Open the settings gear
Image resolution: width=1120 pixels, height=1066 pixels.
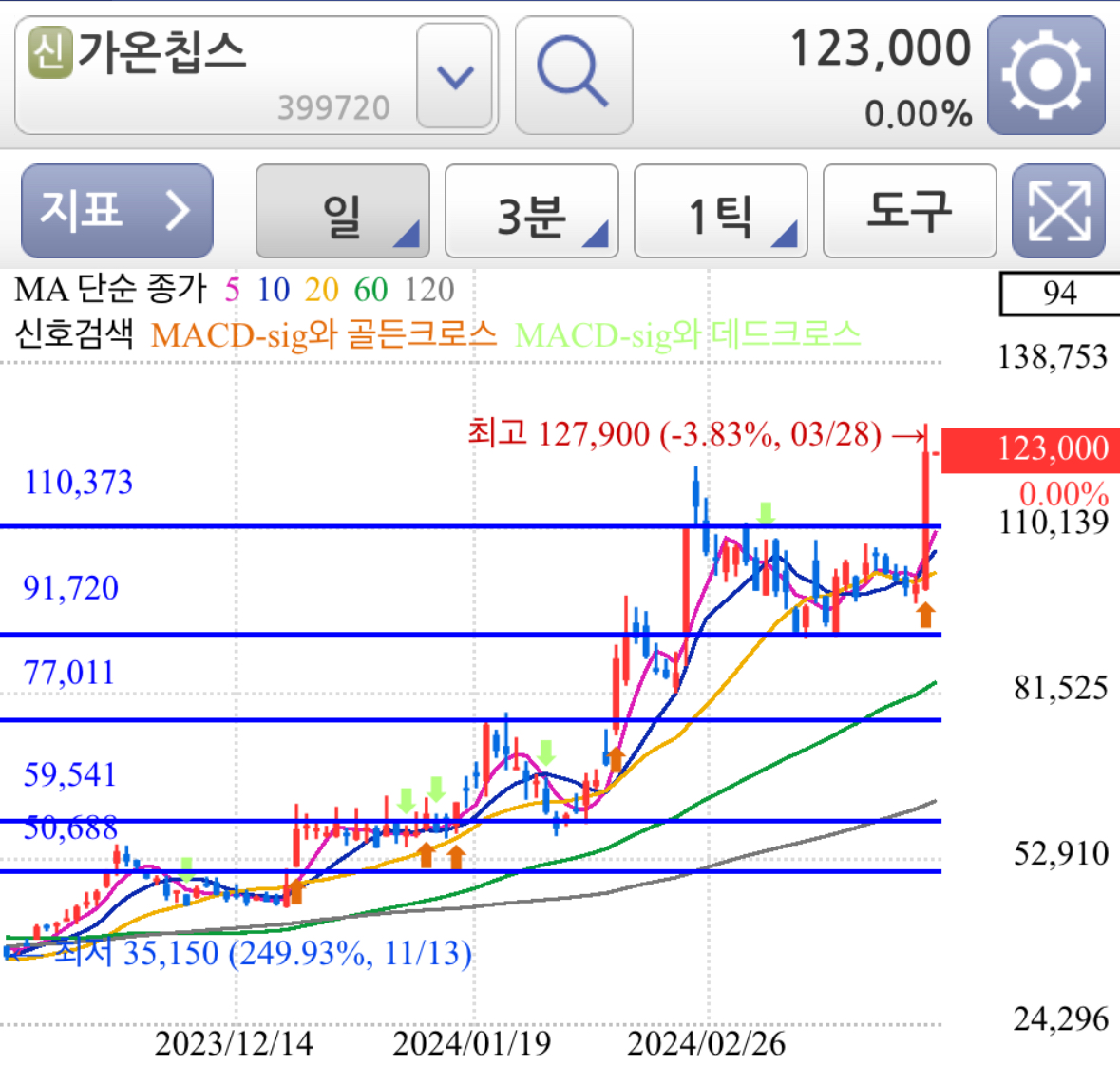1046,75
